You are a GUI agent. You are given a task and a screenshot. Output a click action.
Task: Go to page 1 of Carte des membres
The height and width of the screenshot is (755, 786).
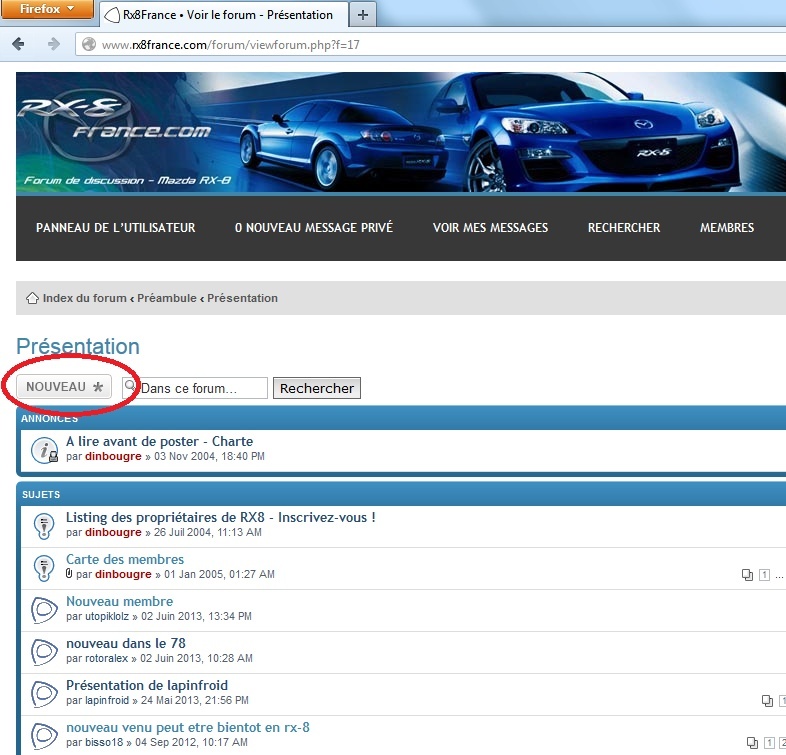(x=764, y=575)
